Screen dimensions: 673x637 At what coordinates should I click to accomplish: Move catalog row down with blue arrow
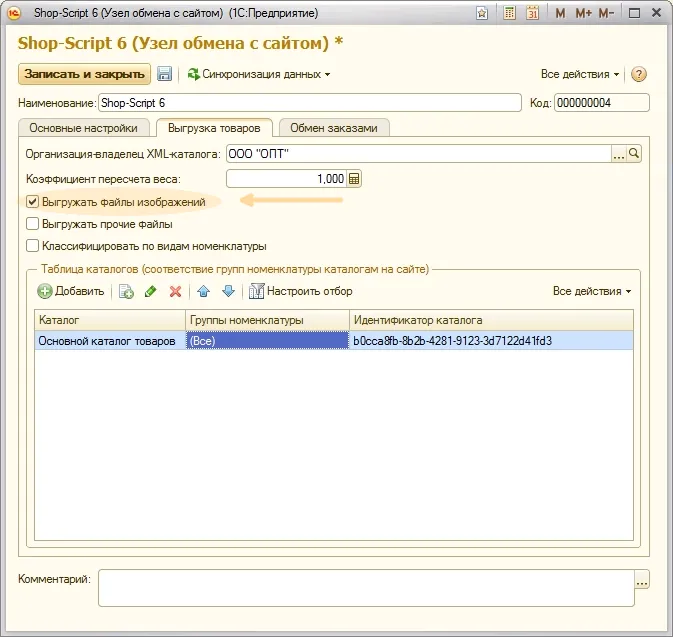tap(228, 291)
